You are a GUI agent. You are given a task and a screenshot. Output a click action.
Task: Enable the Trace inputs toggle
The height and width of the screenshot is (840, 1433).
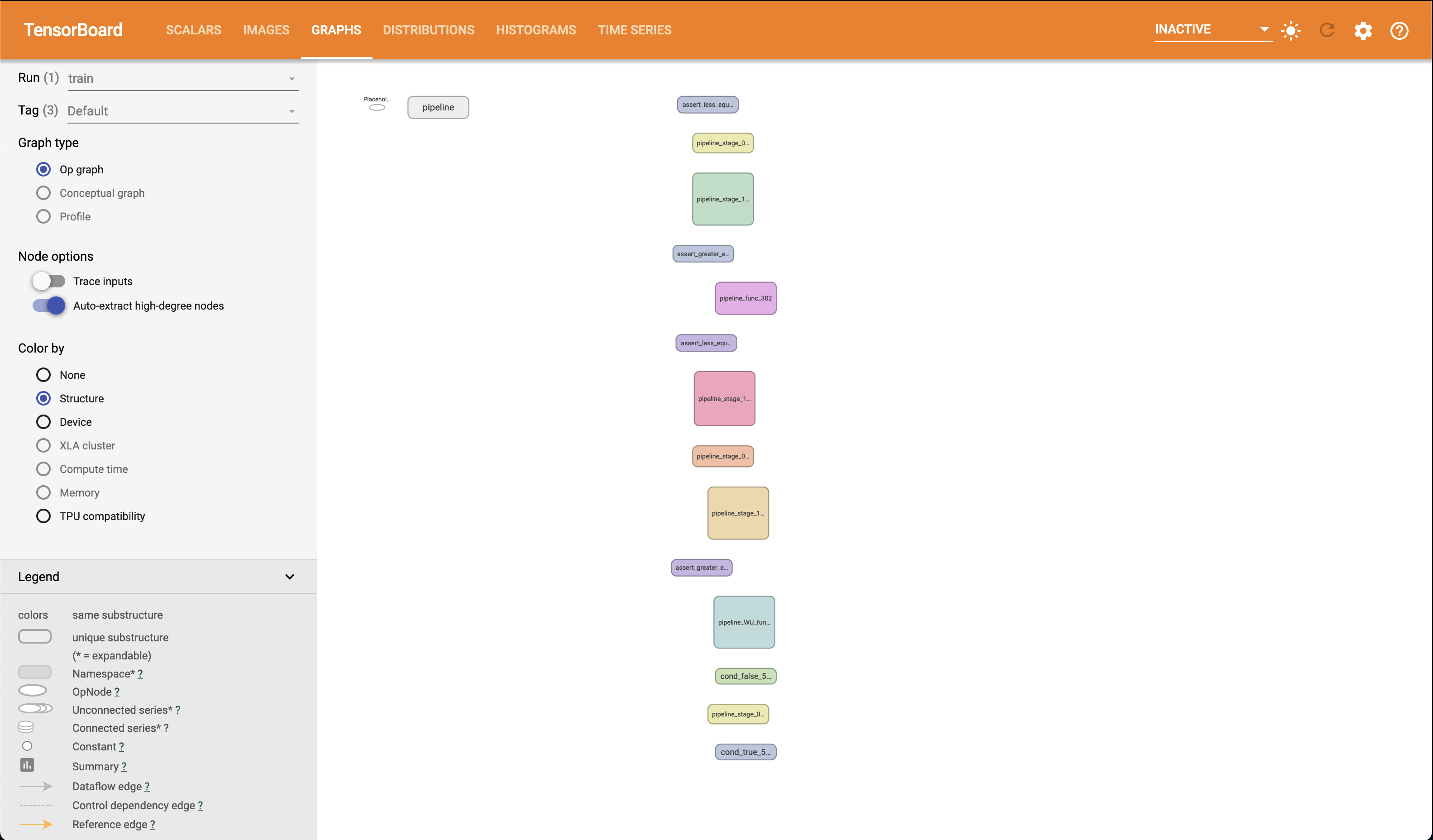(49, 281)
